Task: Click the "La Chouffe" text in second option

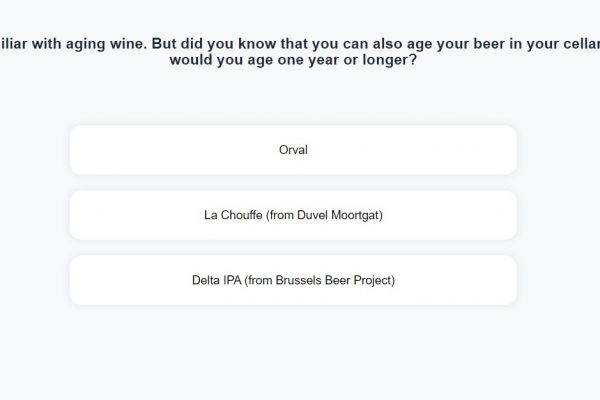Action: [231, 215]
